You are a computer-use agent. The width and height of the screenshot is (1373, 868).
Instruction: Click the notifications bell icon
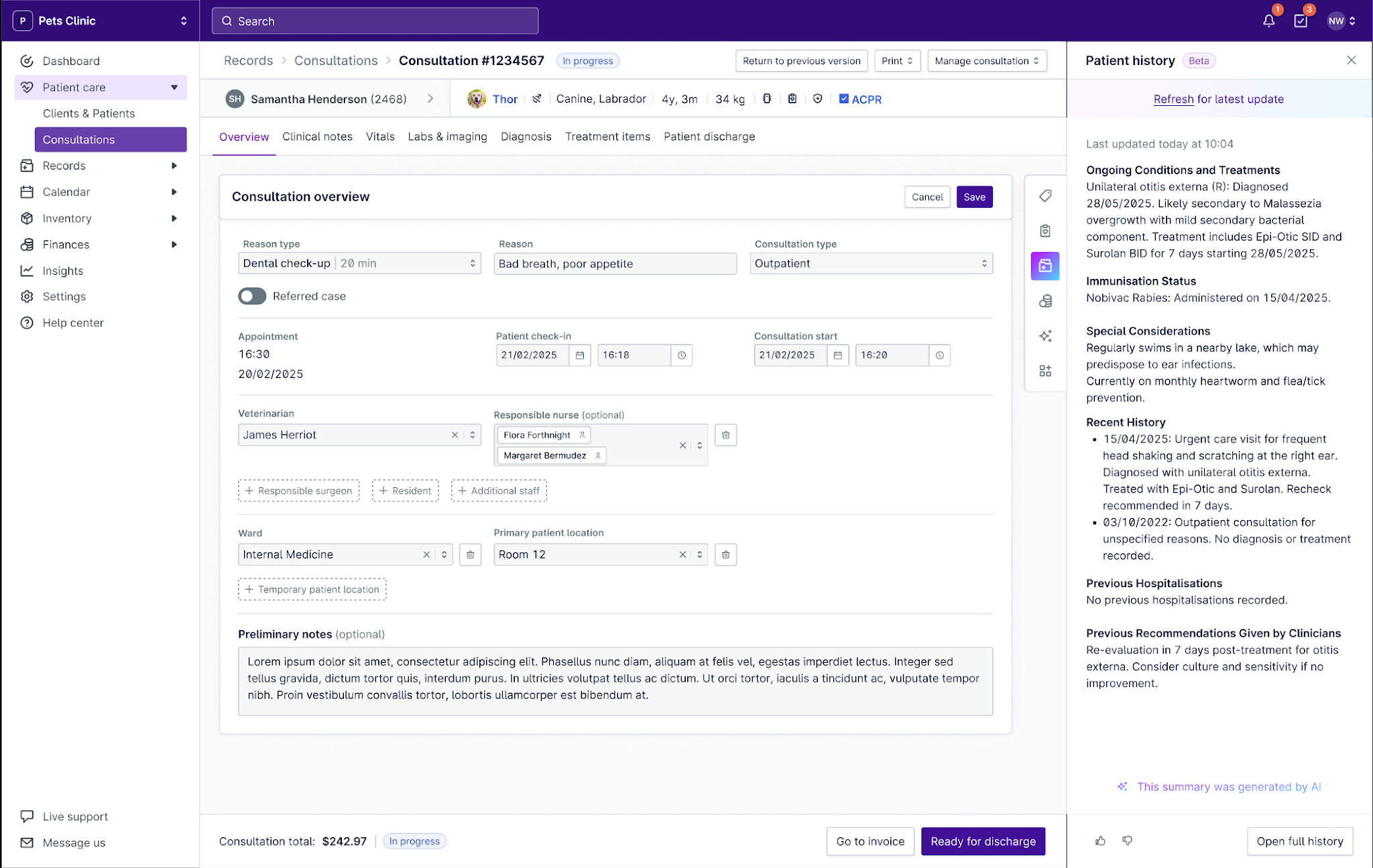point(1268,21)
